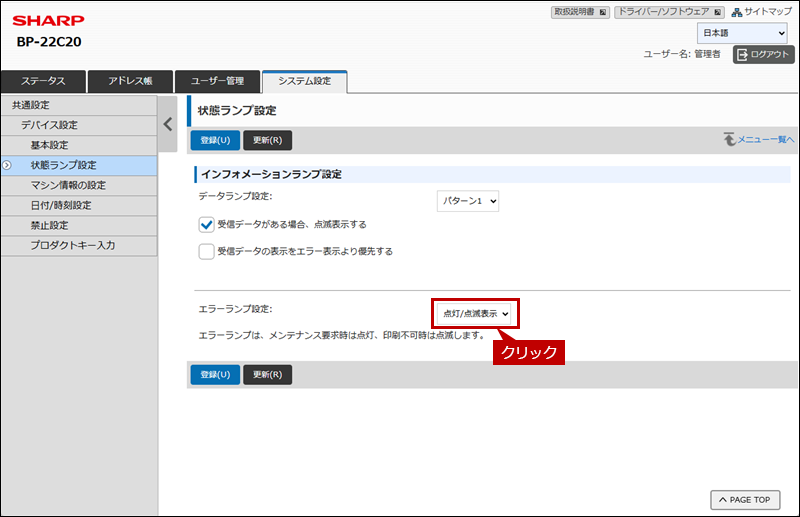The width and height of the screenshot is (800, 517).
Task: Open the 日本語 language dropdown
Action: pyautogui.click(x=742, y=33)
